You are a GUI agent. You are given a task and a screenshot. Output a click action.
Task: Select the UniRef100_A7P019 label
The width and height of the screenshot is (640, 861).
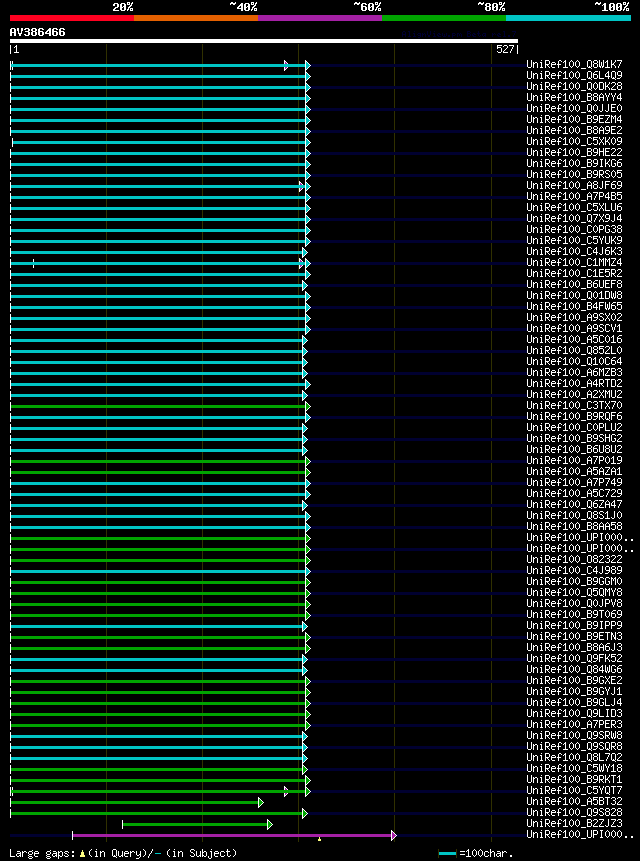[x=574, y=460]
